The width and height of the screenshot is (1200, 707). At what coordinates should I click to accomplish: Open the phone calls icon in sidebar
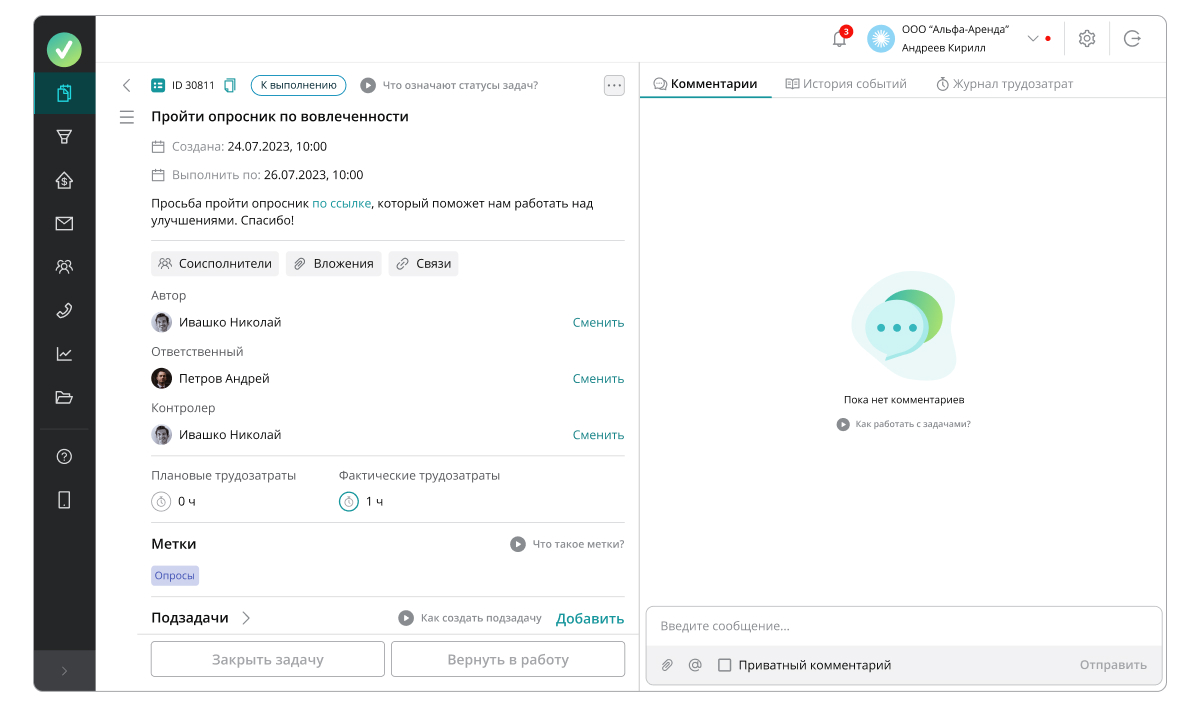pyautogui.click(x=64, y=310)
